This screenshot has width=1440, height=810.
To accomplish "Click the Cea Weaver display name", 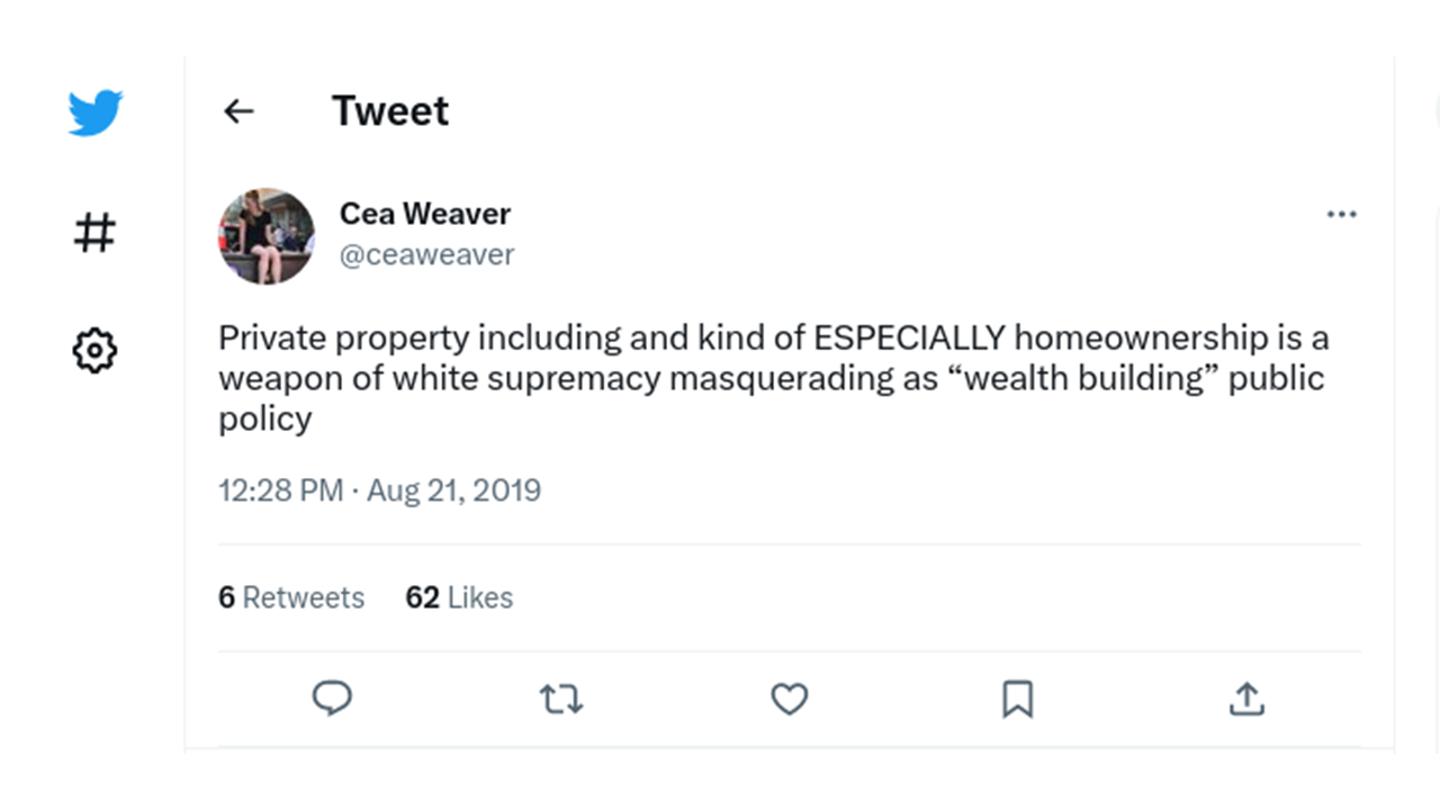I will click(x=425, y=214).
